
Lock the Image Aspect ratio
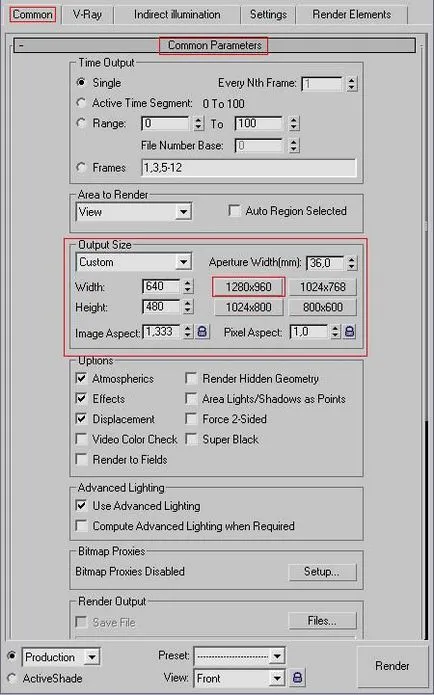(x=202, y=332)
